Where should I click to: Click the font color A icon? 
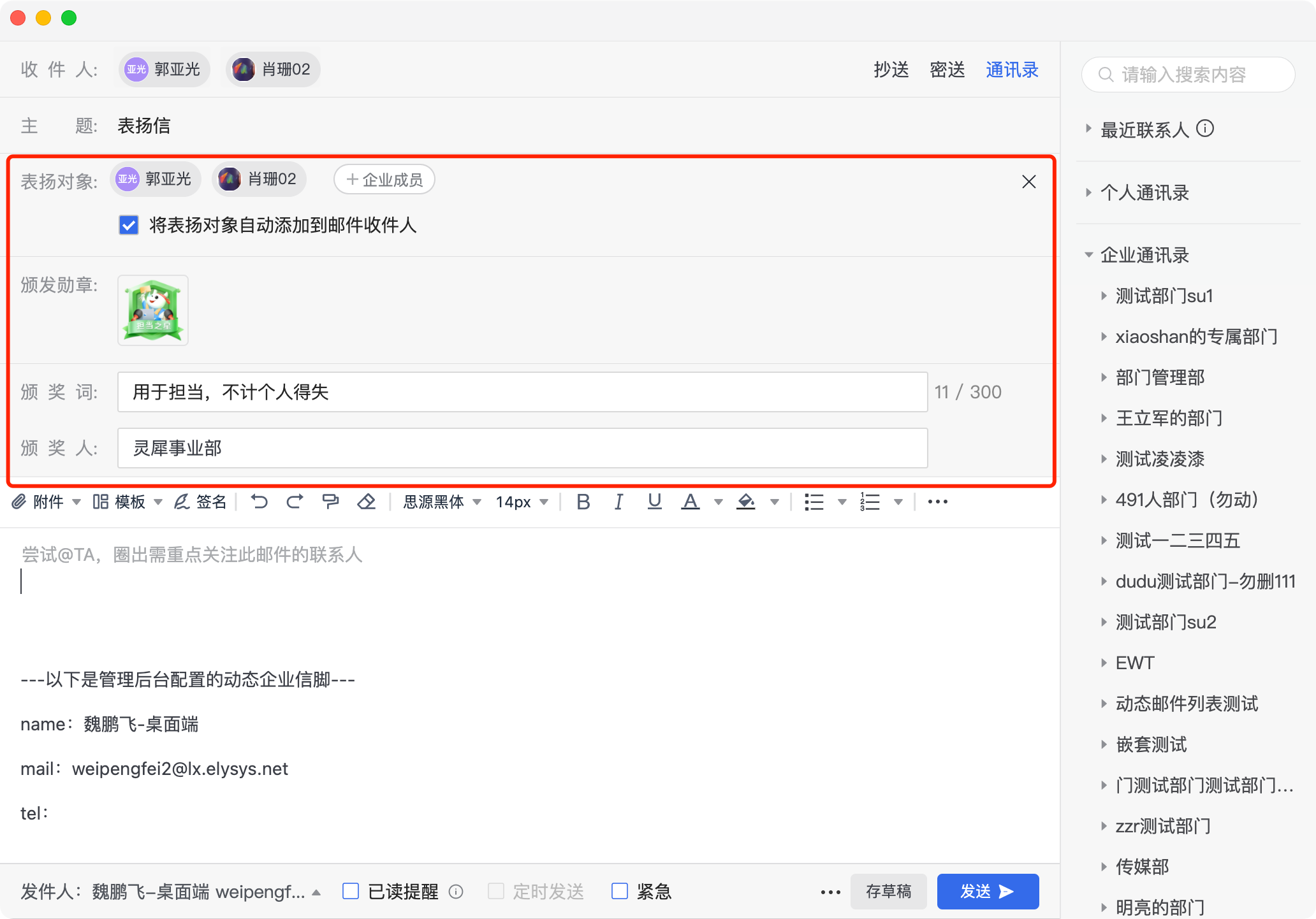(x=691, y=502)
